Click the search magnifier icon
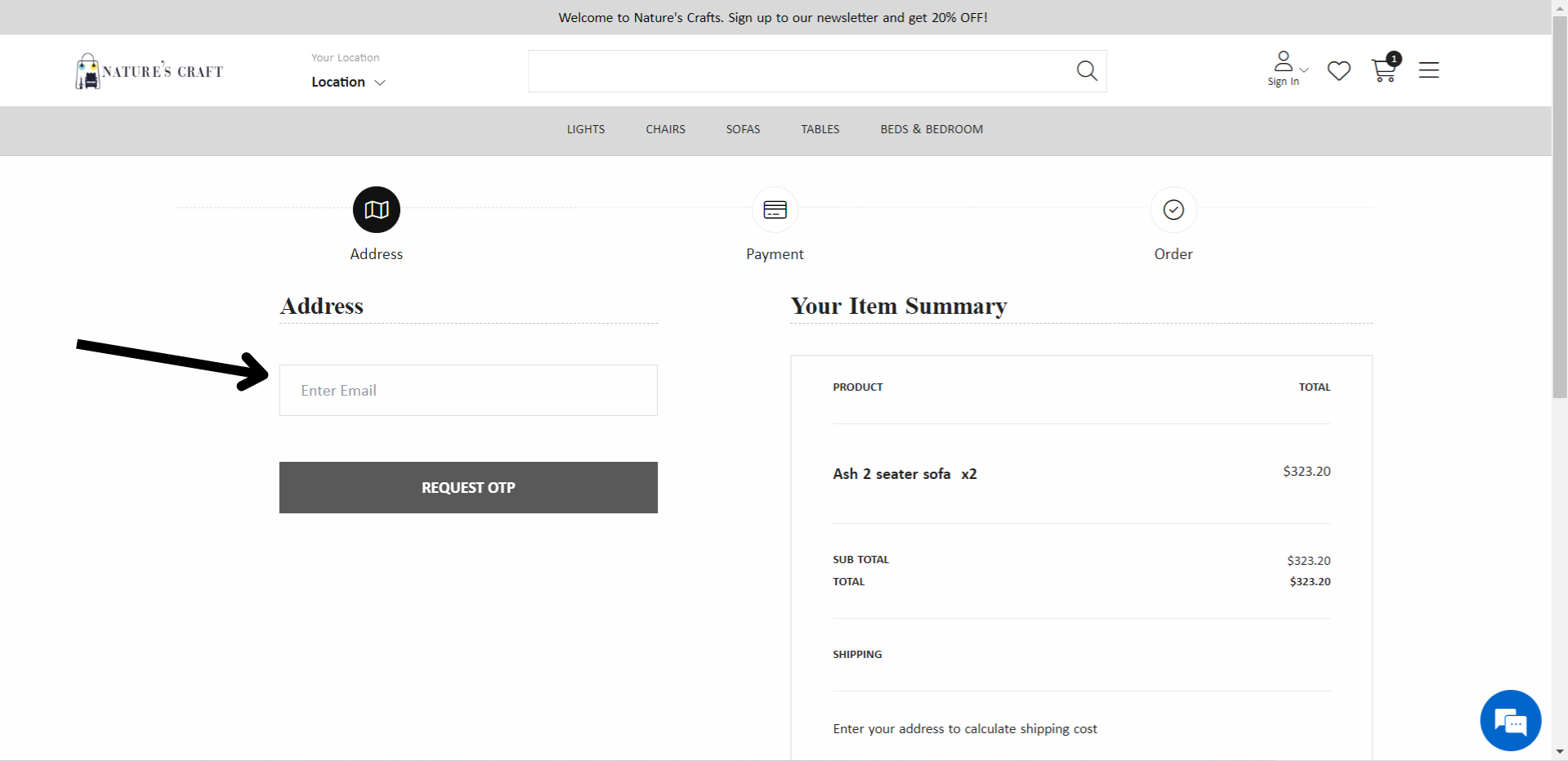 click(x=1087, y=71)
